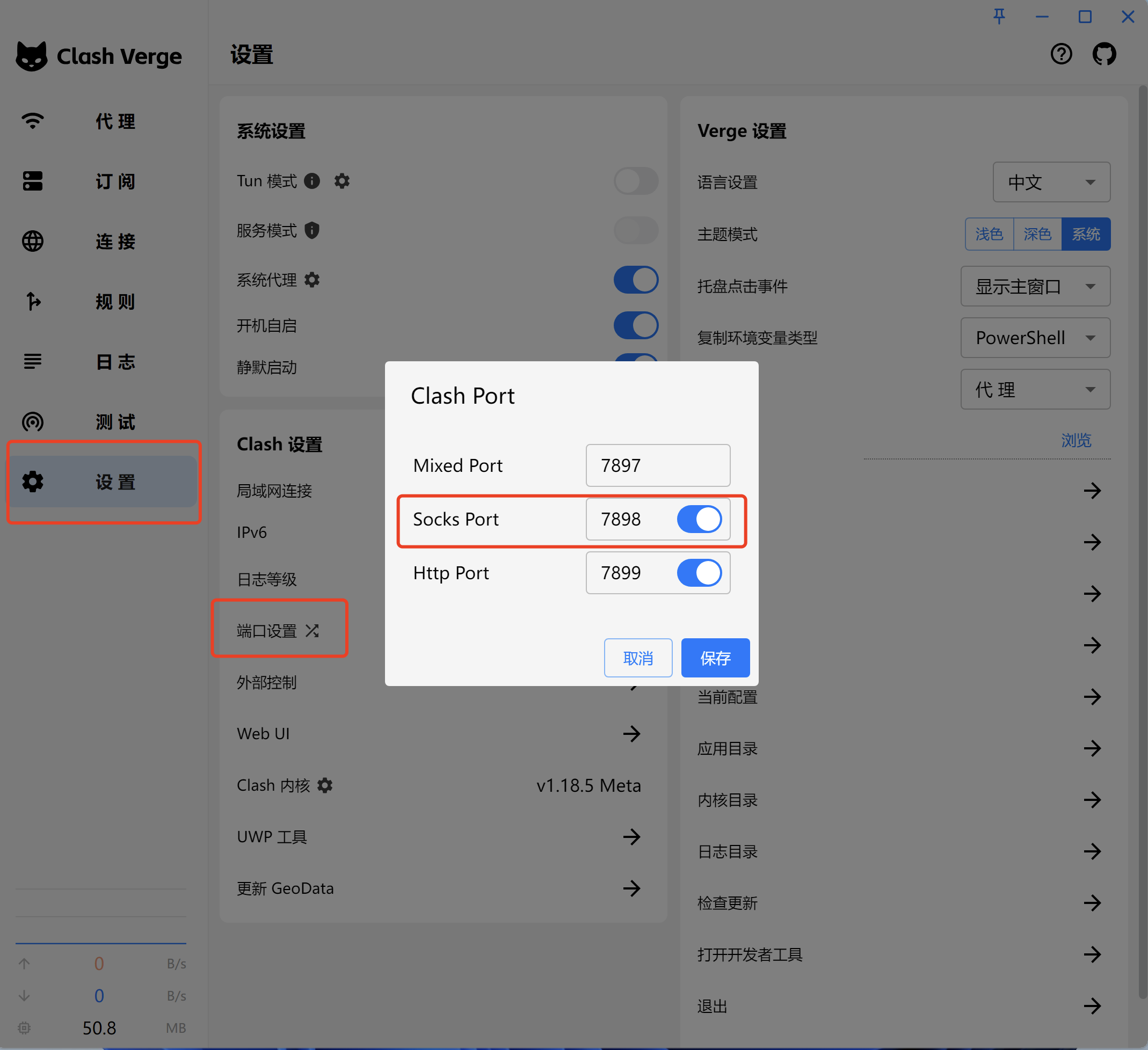Click the Mixed Port input field
1148x1050 pixels.
coord(657,465)
